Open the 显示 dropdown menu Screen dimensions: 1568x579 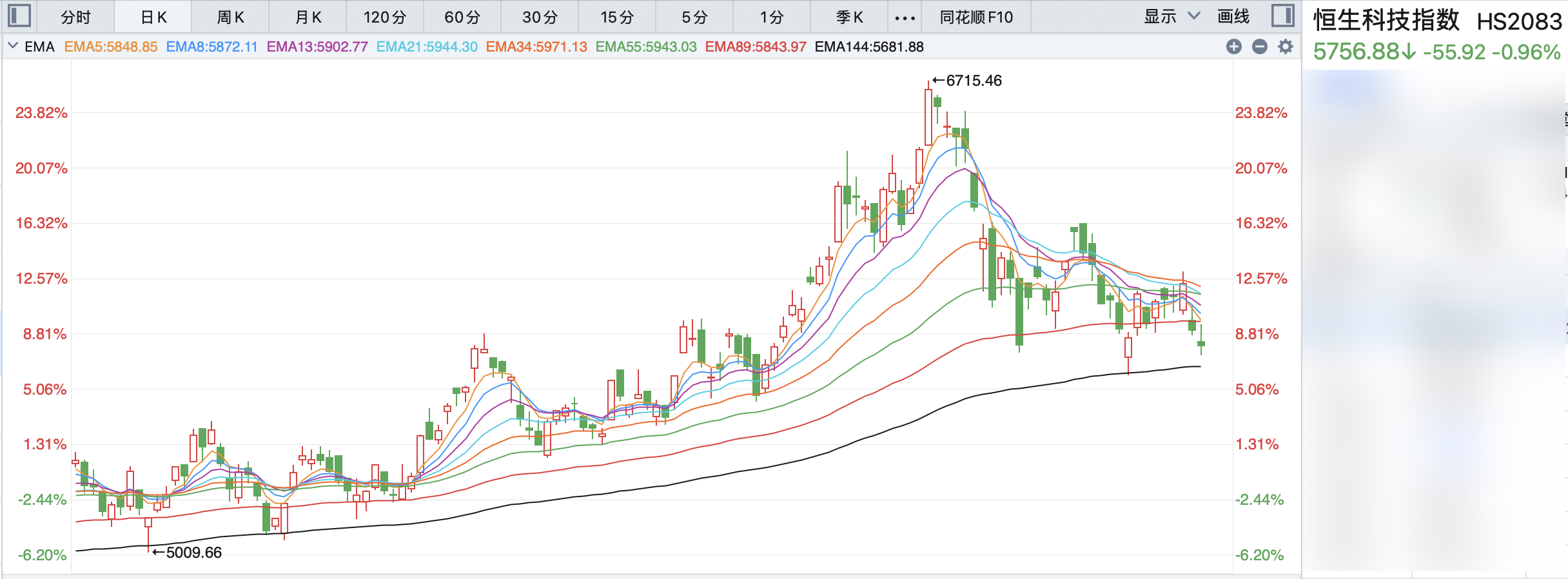point(1171,17)
